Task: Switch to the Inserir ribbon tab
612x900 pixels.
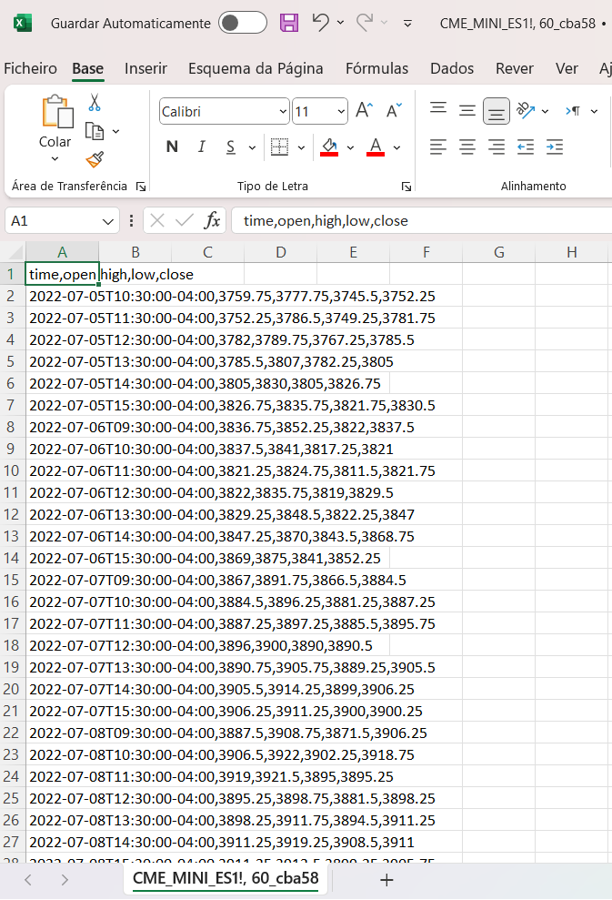Action: [146, 68]
